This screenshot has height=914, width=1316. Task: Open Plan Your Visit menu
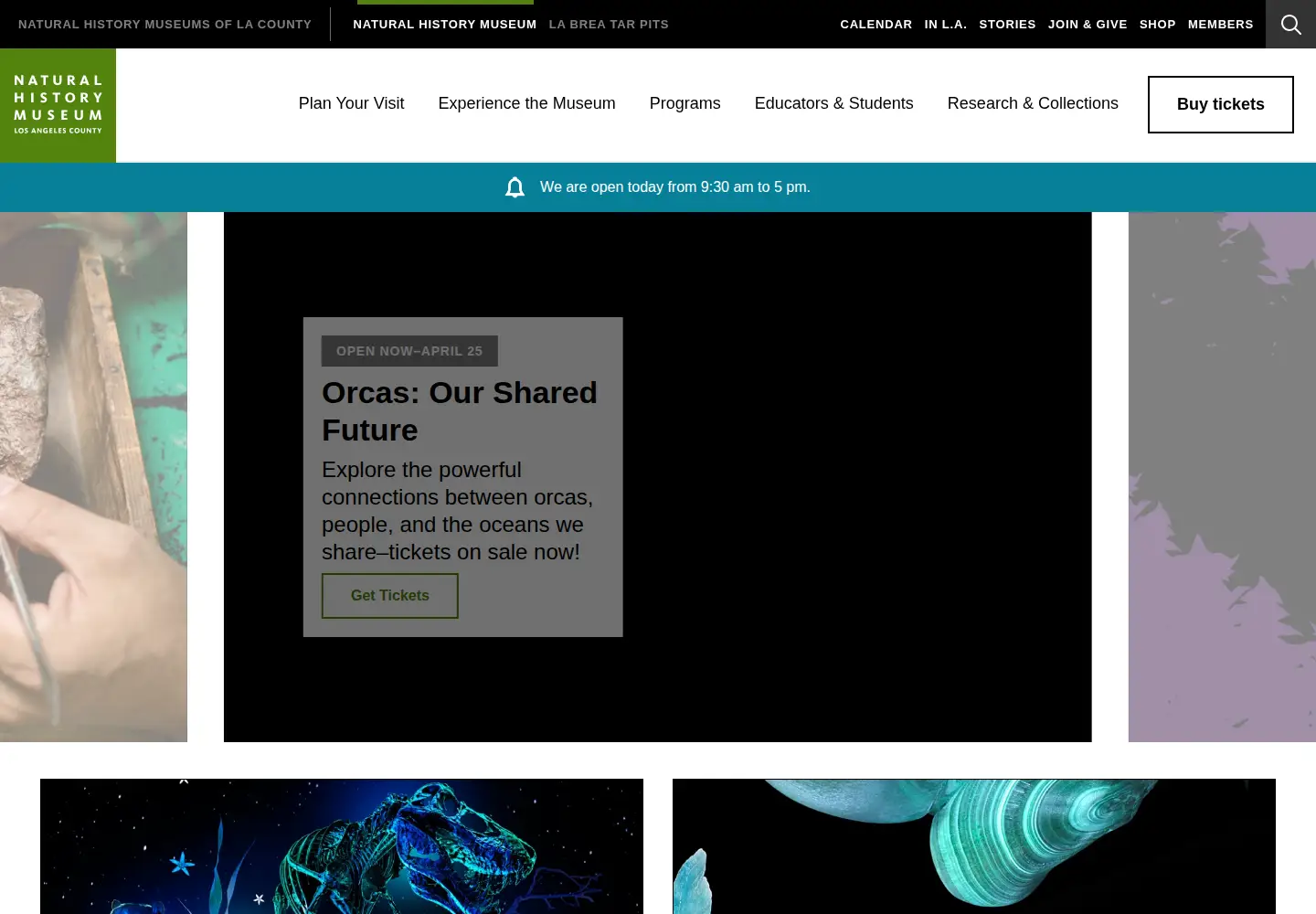pos(351,103)
